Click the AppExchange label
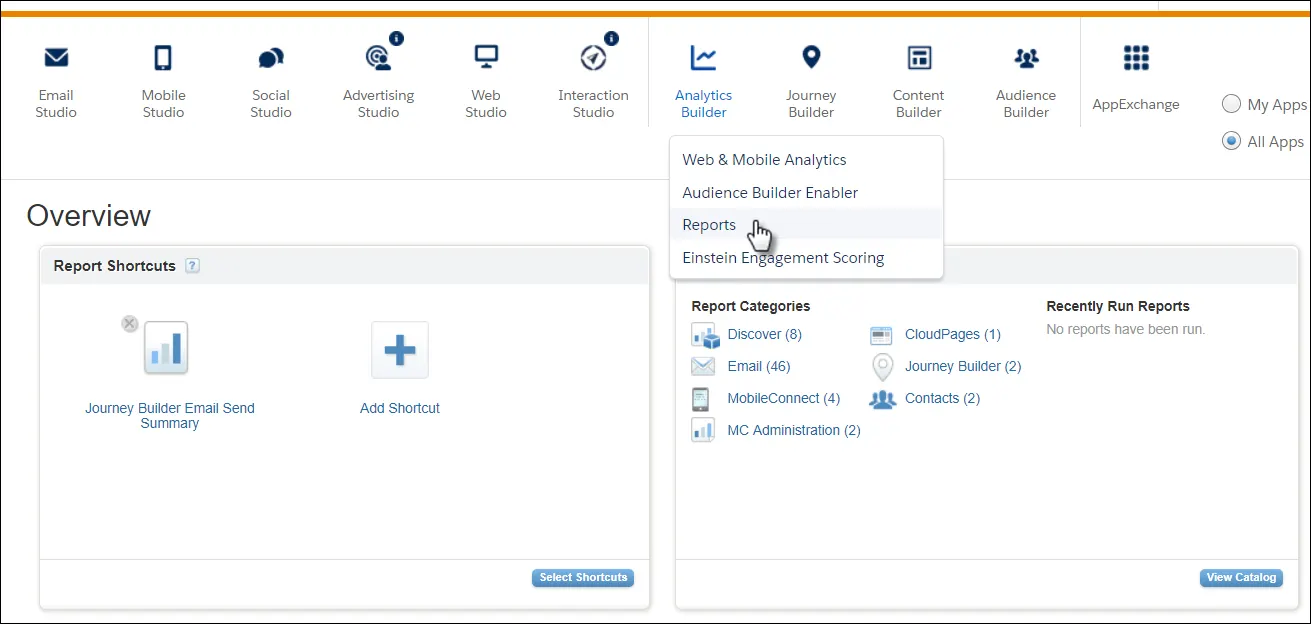Image resolution: width=1311 pixels, height=624 pixels. coord(1136,104)
